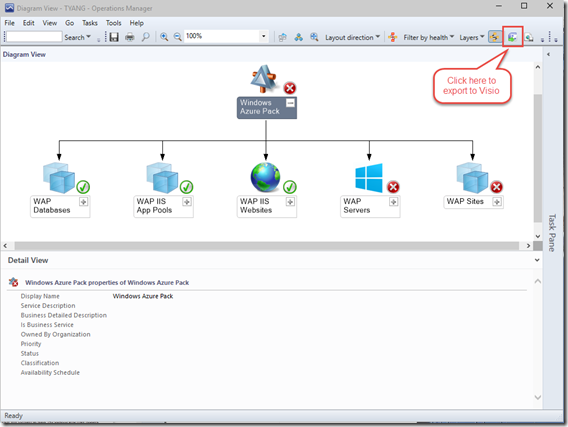This screenshot has width=568, height=427.
Task: Click the highlighted orange toolbar toggle icon
Action: 494,37
